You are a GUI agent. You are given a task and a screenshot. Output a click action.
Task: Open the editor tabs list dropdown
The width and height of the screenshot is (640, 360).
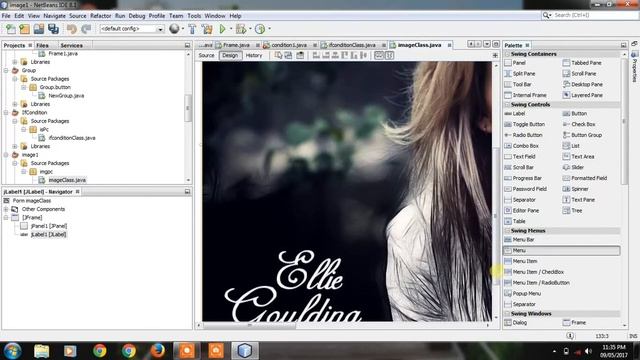point(487,44)
